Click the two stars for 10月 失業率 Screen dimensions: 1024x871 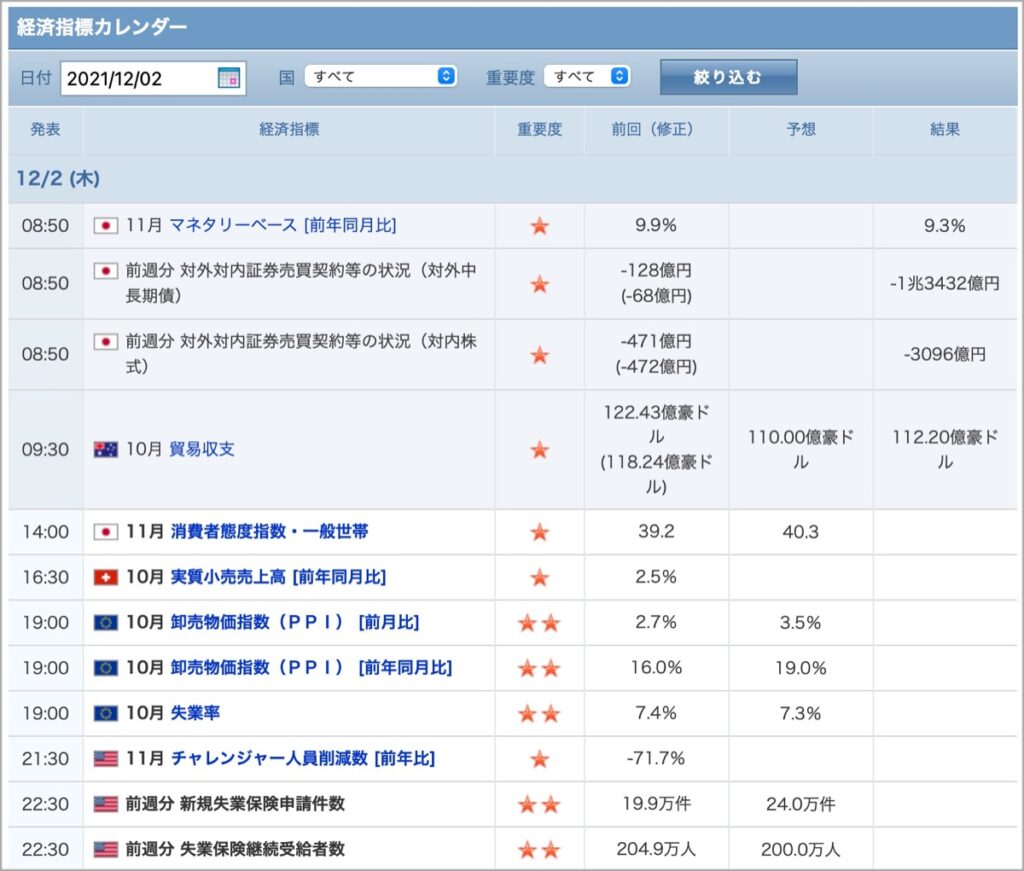tap(539, 714)
